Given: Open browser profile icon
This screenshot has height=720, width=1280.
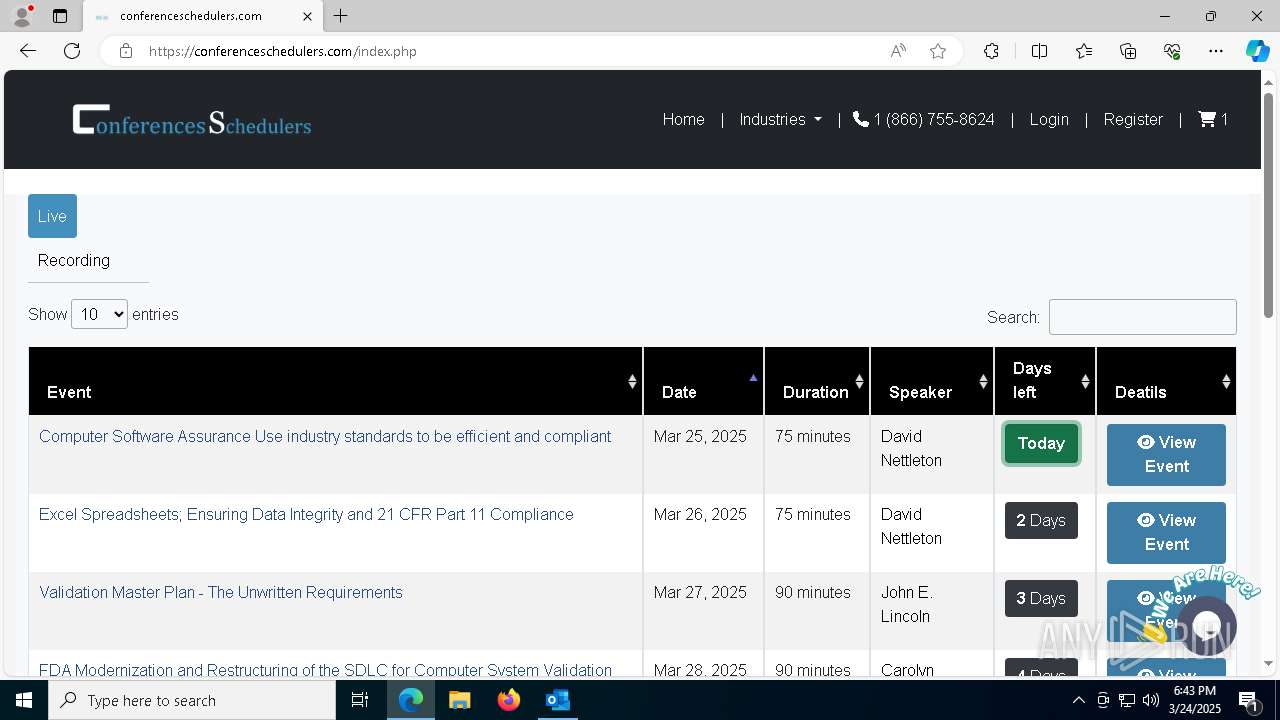Looking at the screenshot, I should pos(22,16).
